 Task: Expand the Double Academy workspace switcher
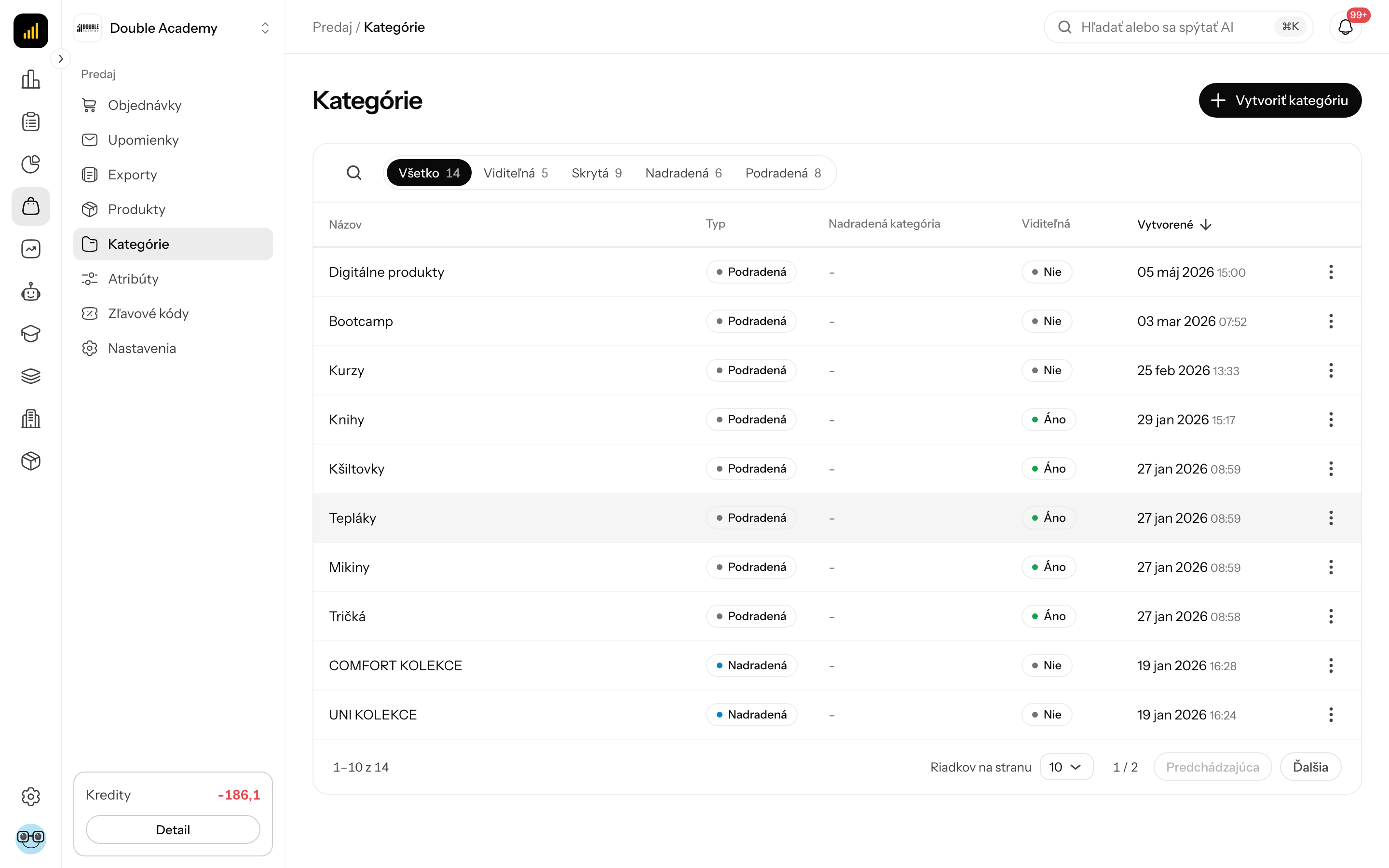coord(173,27)
